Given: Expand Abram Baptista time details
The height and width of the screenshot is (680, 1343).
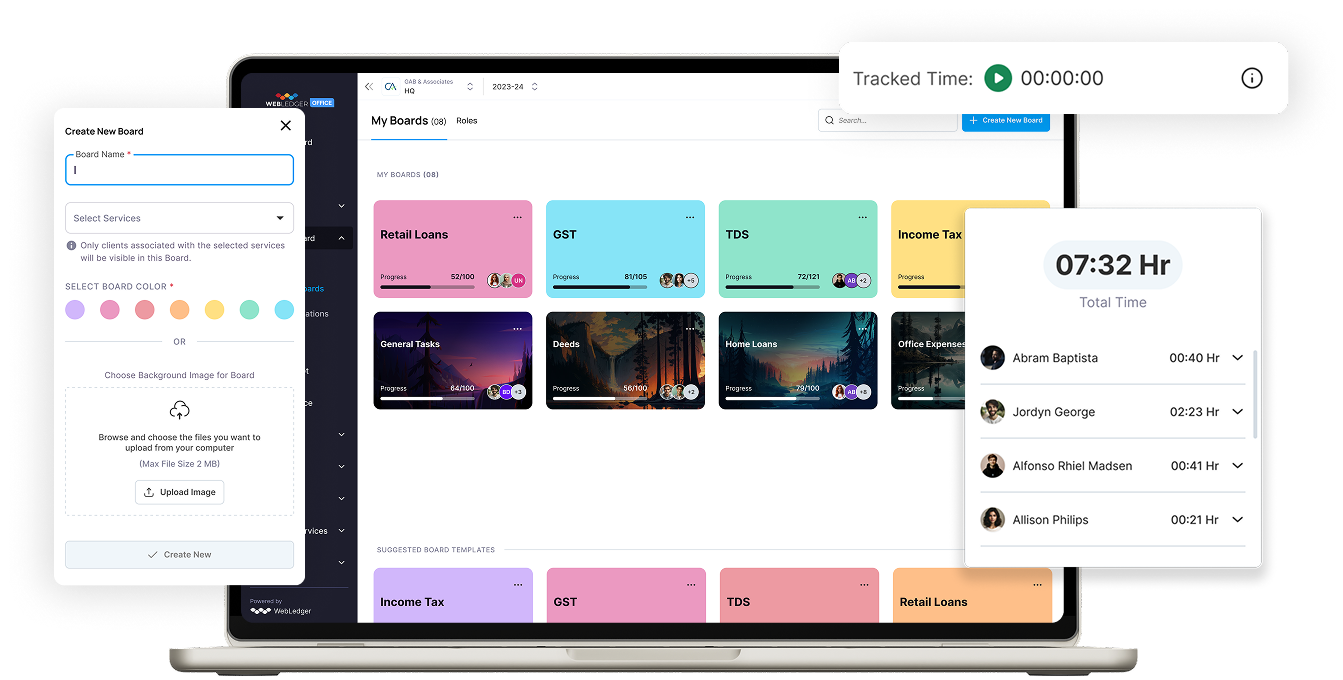Looking at the screenshot, I should (x=1237, y=358).
